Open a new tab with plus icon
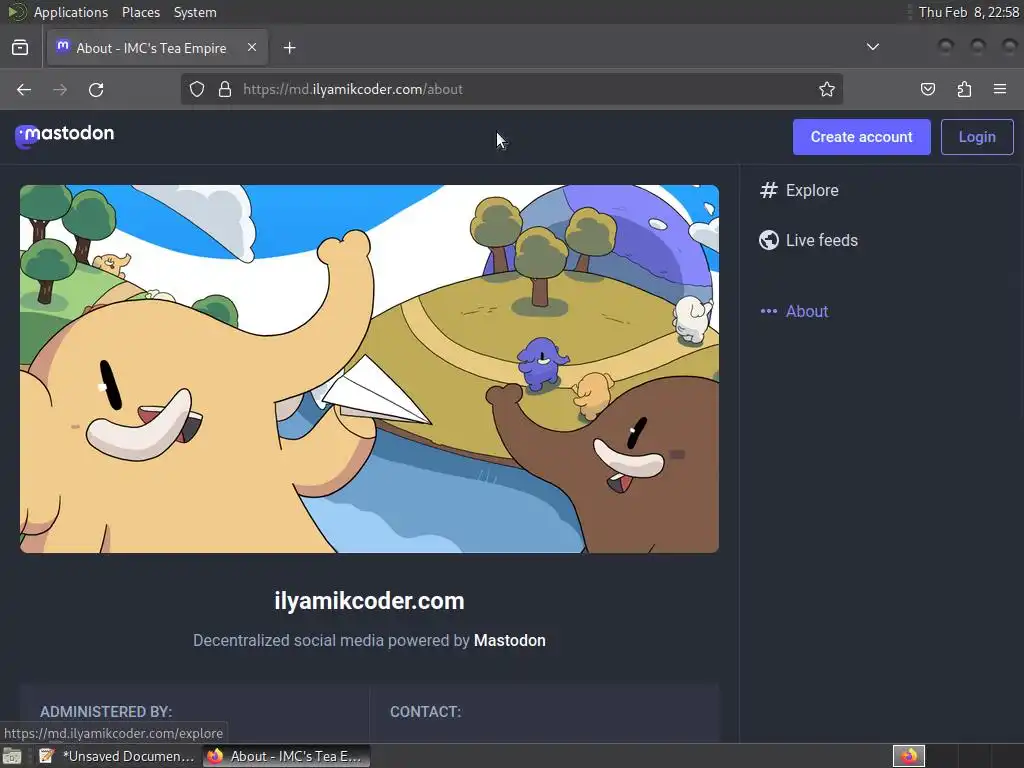This screenshot has width=1024, height=768. point(289,48)
